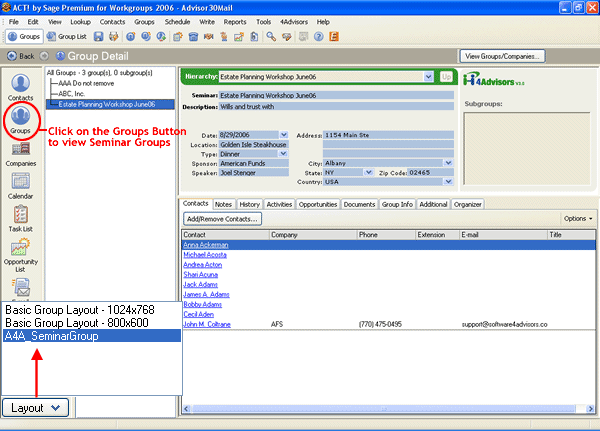The width and height of the screenshot is (600, 431).
Task: Open the Group List view from toolbar
Action: click(x=67, y=37)
